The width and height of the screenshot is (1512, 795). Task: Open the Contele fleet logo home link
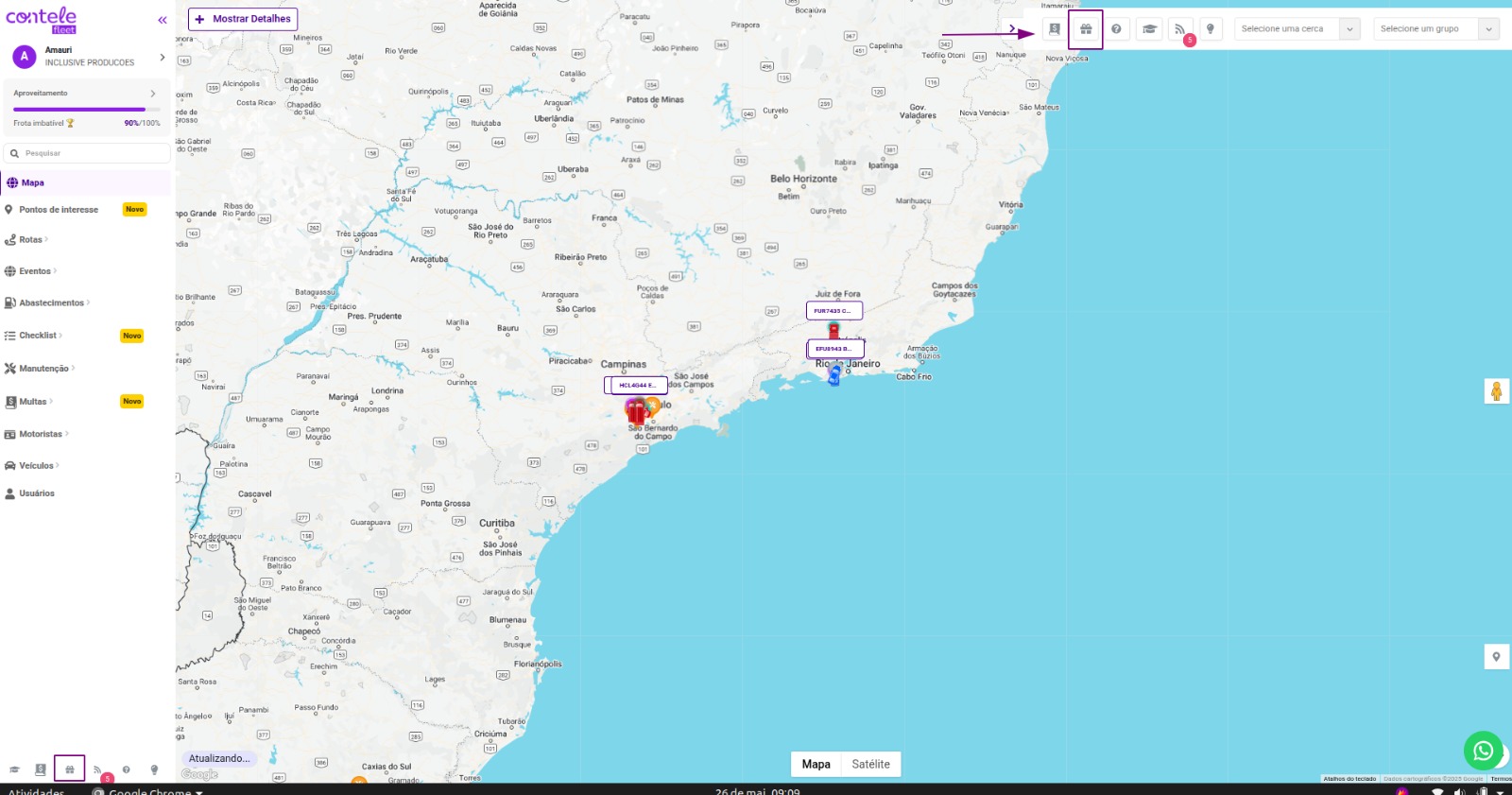pyautogui.click(x=42, y=20)
